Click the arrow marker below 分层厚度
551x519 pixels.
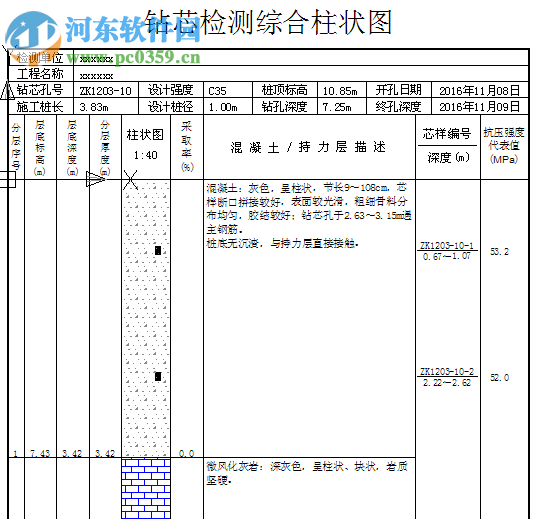click(96, 179)
